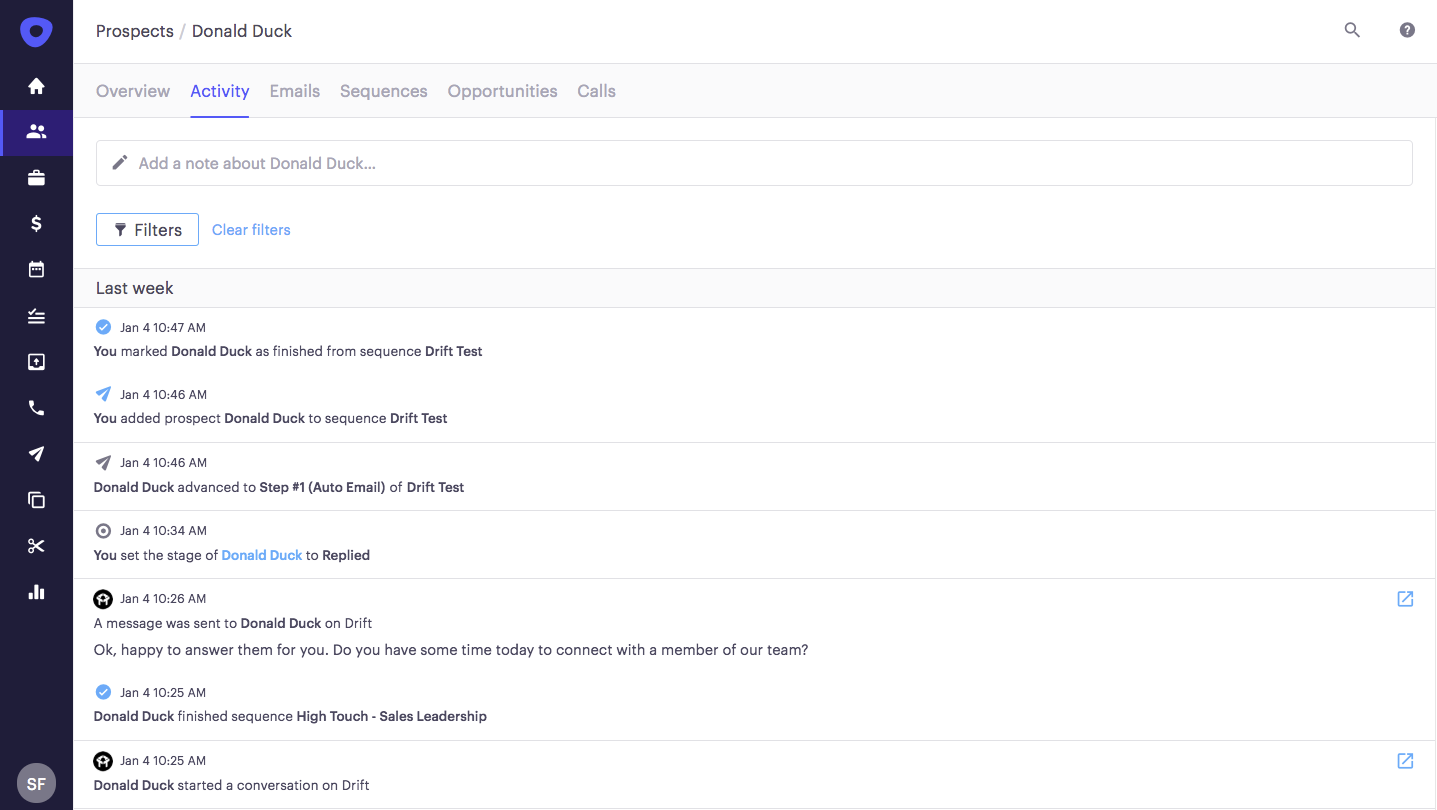The height and width of the screenshot is (810, 1437).
Task: Switch to the Overview tab
Action: pyautogui.click(x=133, y=91)
